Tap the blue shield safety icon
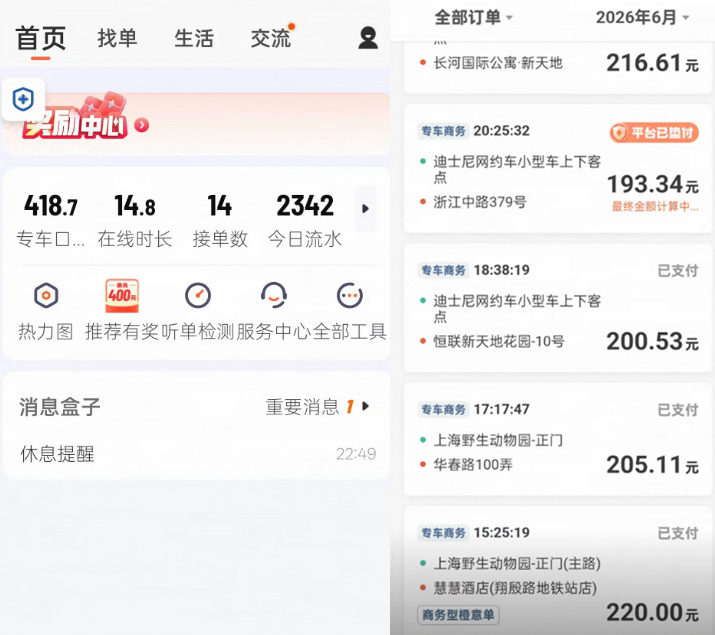The image size is (715, 635). click(x=23, y=99)
